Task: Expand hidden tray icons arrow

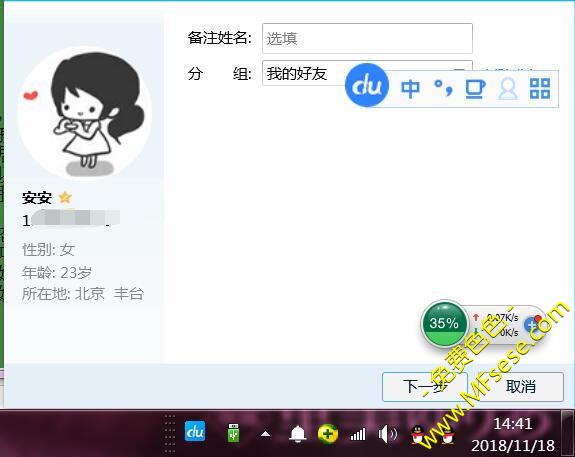Action: (x=265, y=435)
